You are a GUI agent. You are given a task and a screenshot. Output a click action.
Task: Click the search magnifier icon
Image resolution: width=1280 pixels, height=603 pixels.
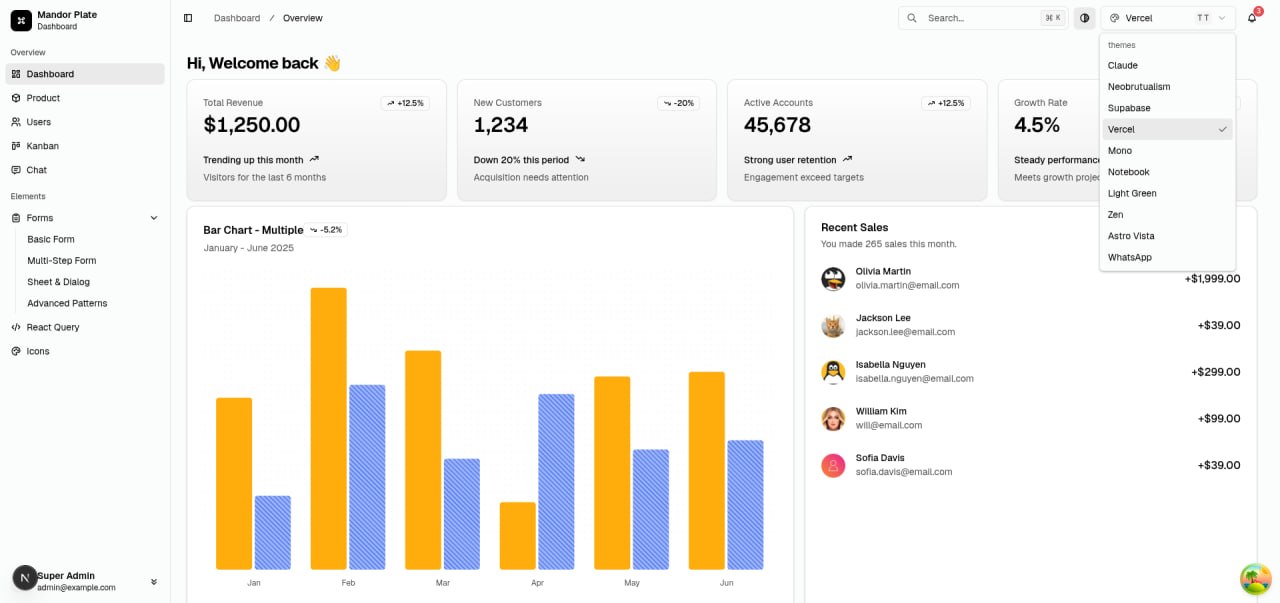pos(912,18)
